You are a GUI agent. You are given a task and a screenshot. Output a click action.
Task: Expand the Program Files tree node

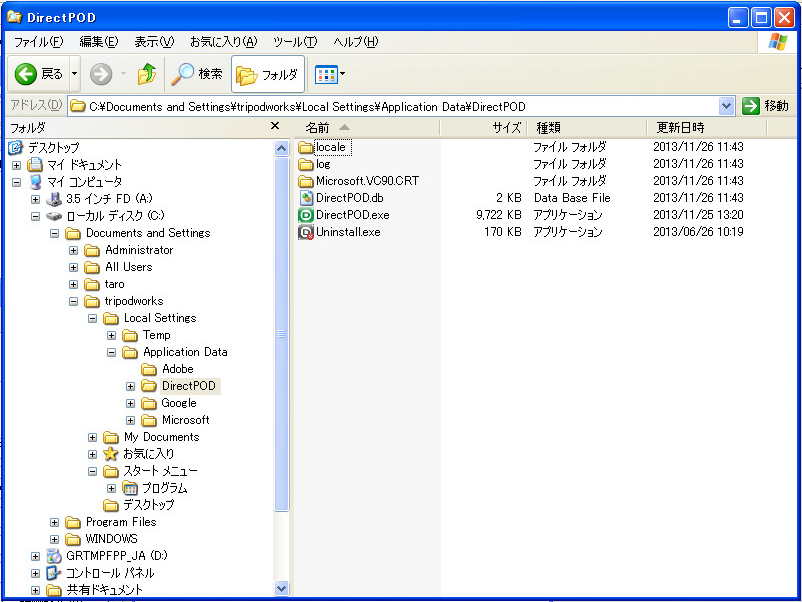pos(55,522)
